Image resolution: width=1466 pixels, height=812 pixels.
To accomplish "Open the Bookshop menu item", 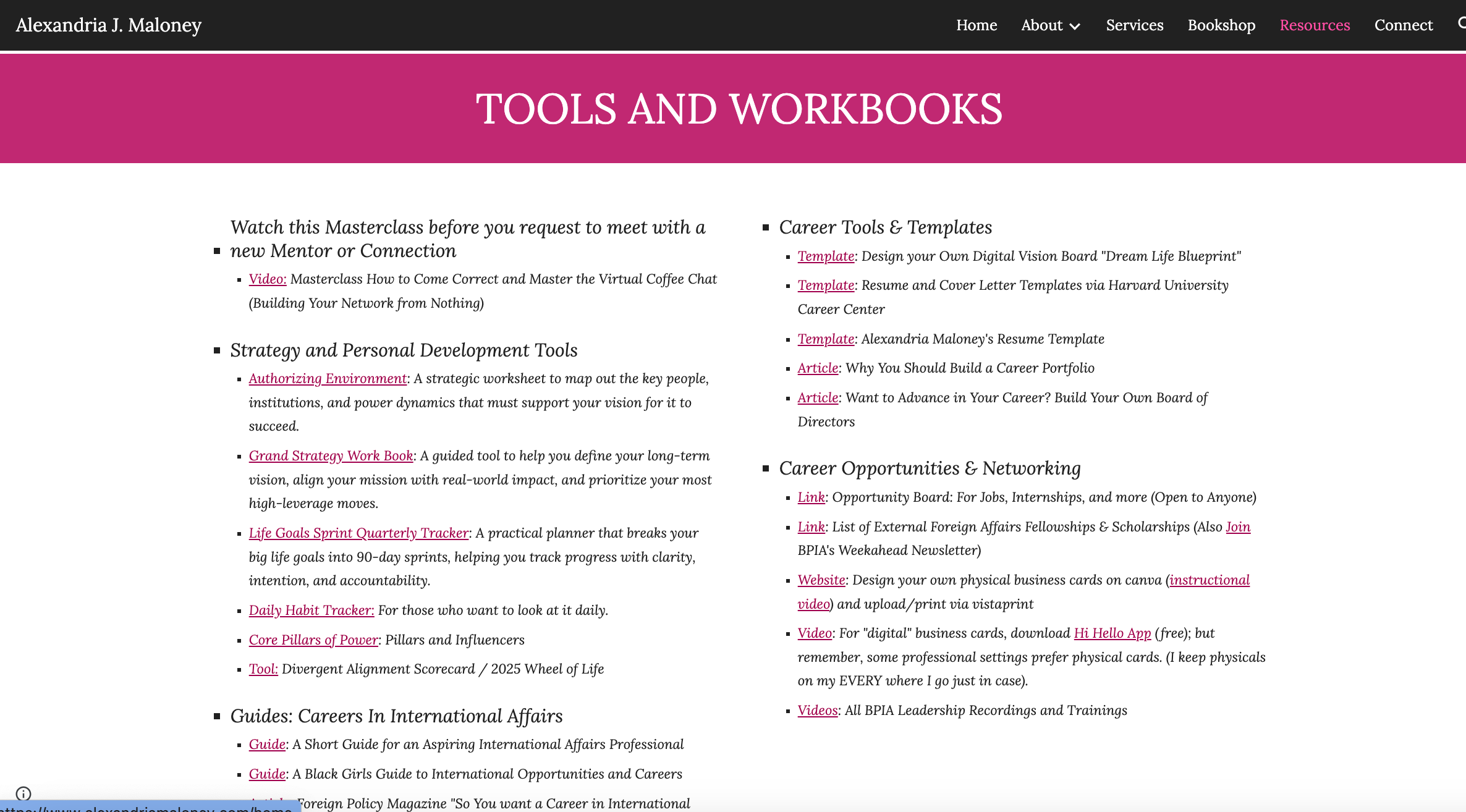I will tap(1221, 25).
